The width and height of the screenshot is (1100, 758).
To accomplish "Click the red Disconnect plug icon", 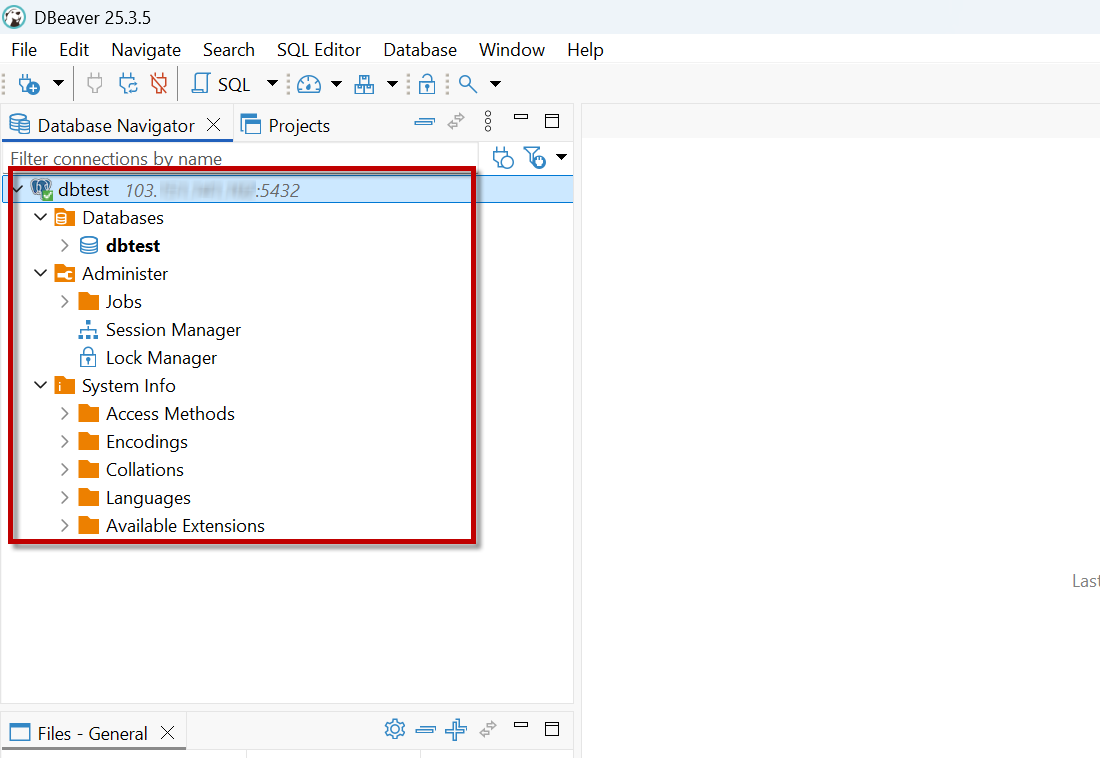I will pyautogui.click(x=158, y=84).
